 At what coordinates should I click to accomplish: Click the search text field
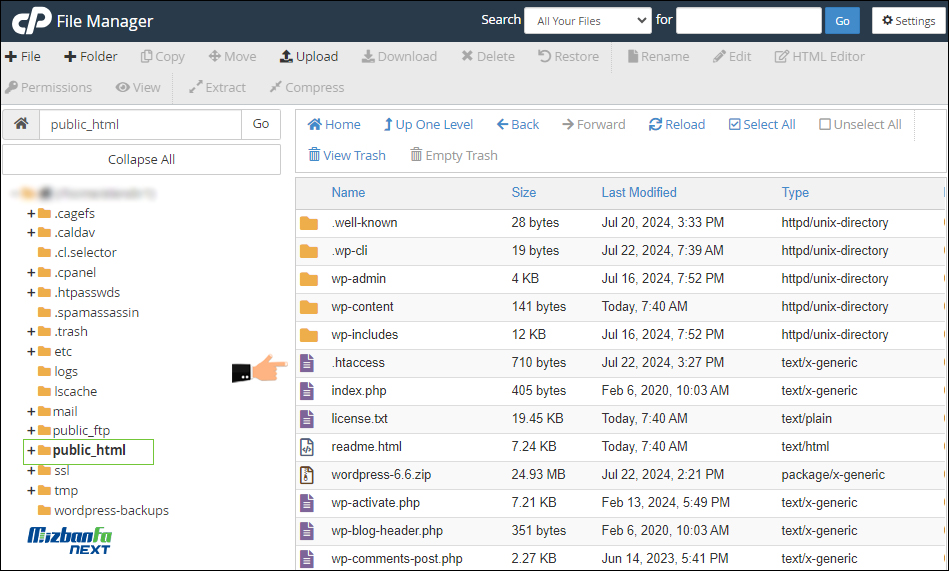(749, 21)
